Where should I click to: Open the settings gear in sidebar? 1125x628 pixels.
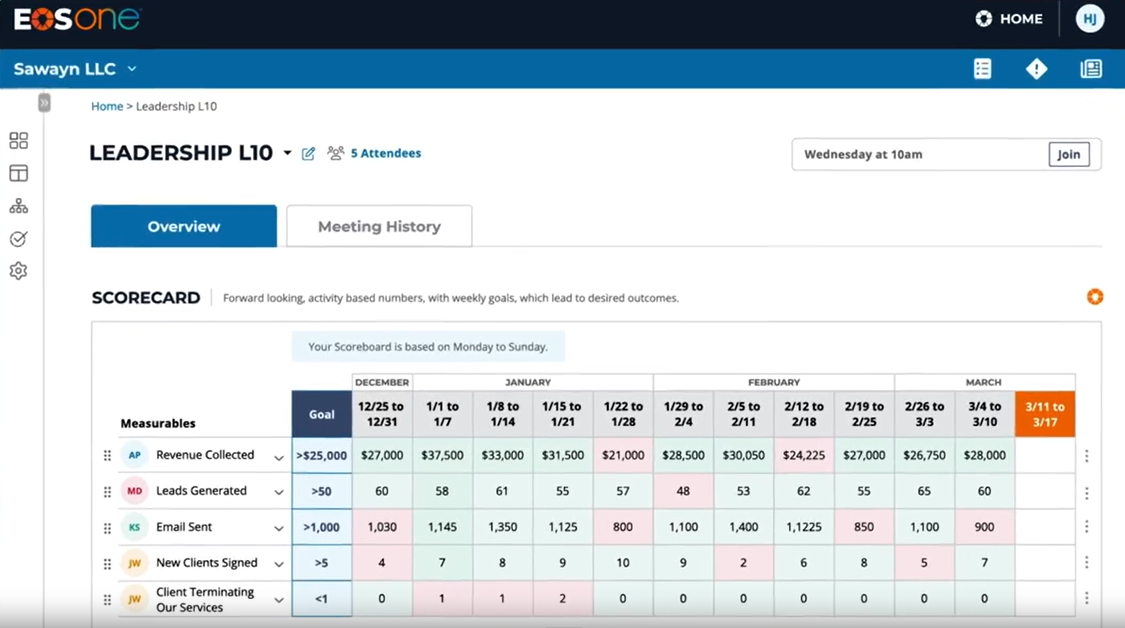19,271
